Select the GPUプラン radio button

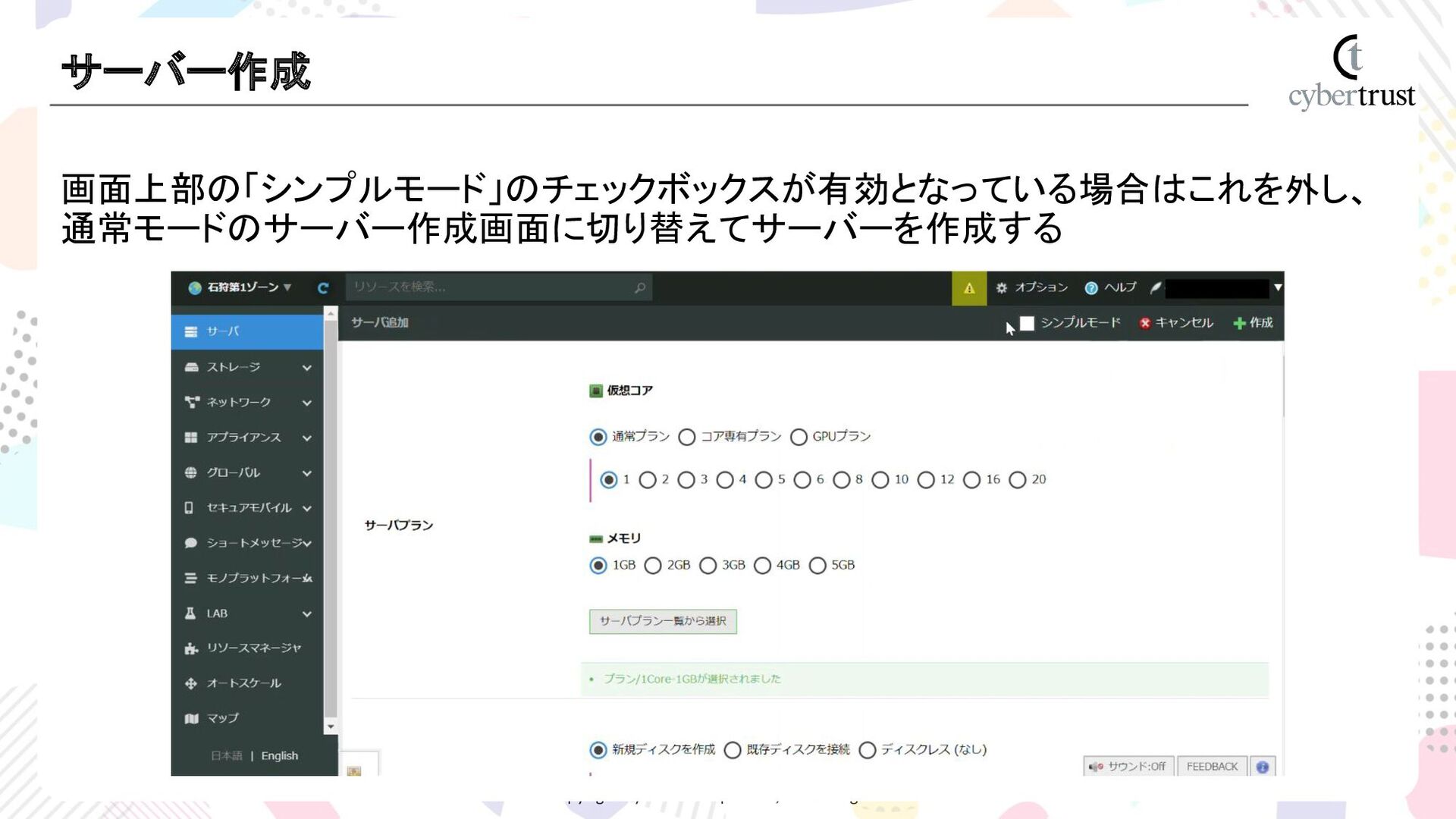[799, 437]
